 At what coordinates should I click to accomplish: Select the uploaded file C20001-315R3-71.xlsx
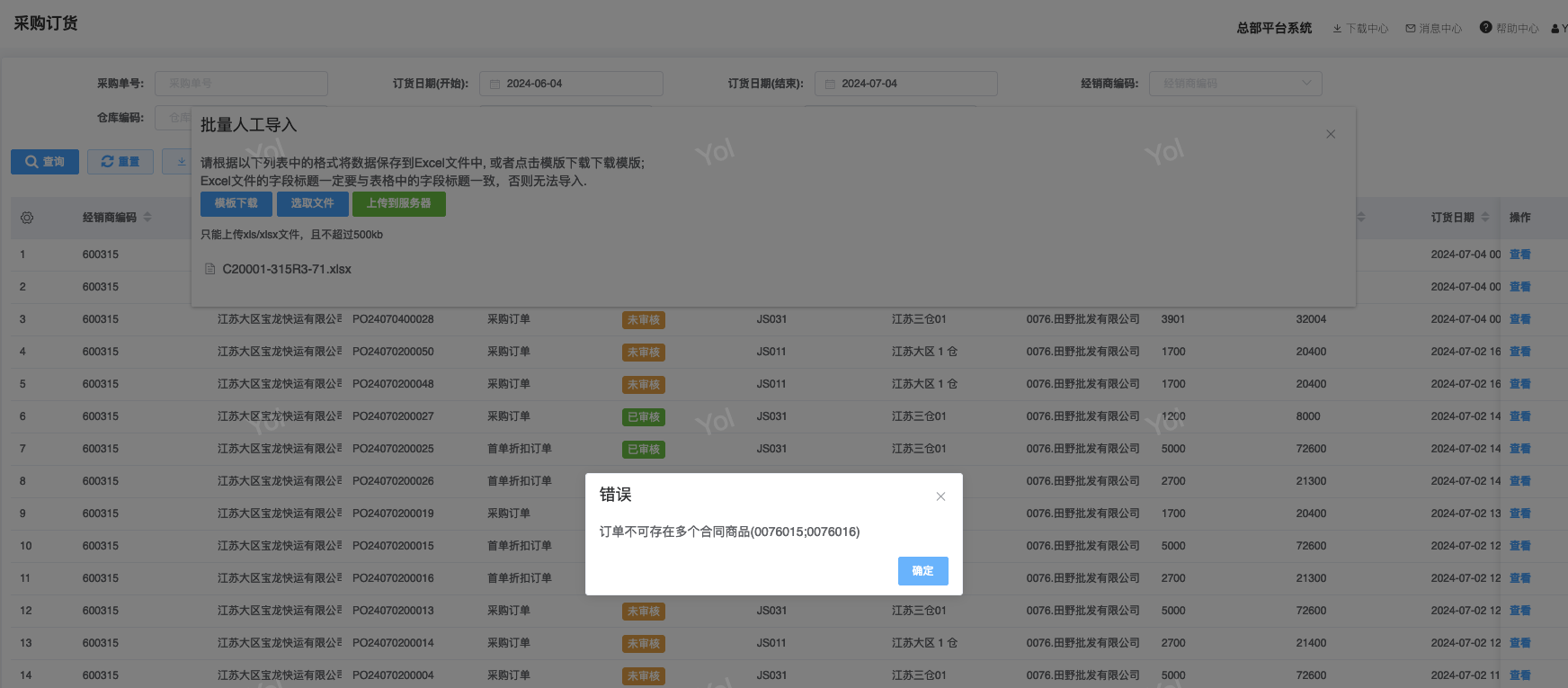click(286, 269)
